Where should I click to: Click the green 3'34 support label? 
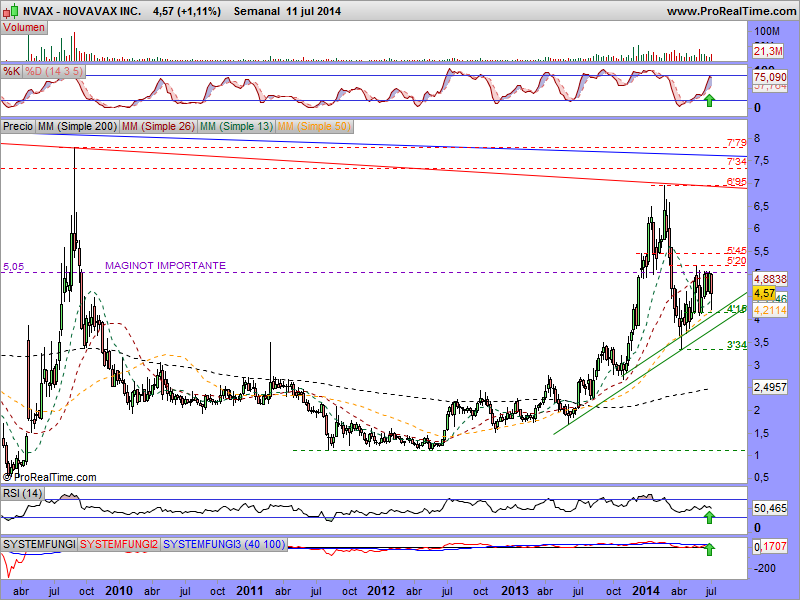click(737, 345)
